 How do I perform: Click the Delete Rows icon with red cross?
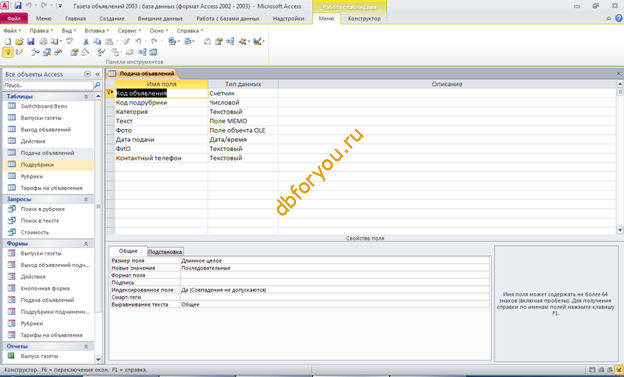(x=58, y=52)
